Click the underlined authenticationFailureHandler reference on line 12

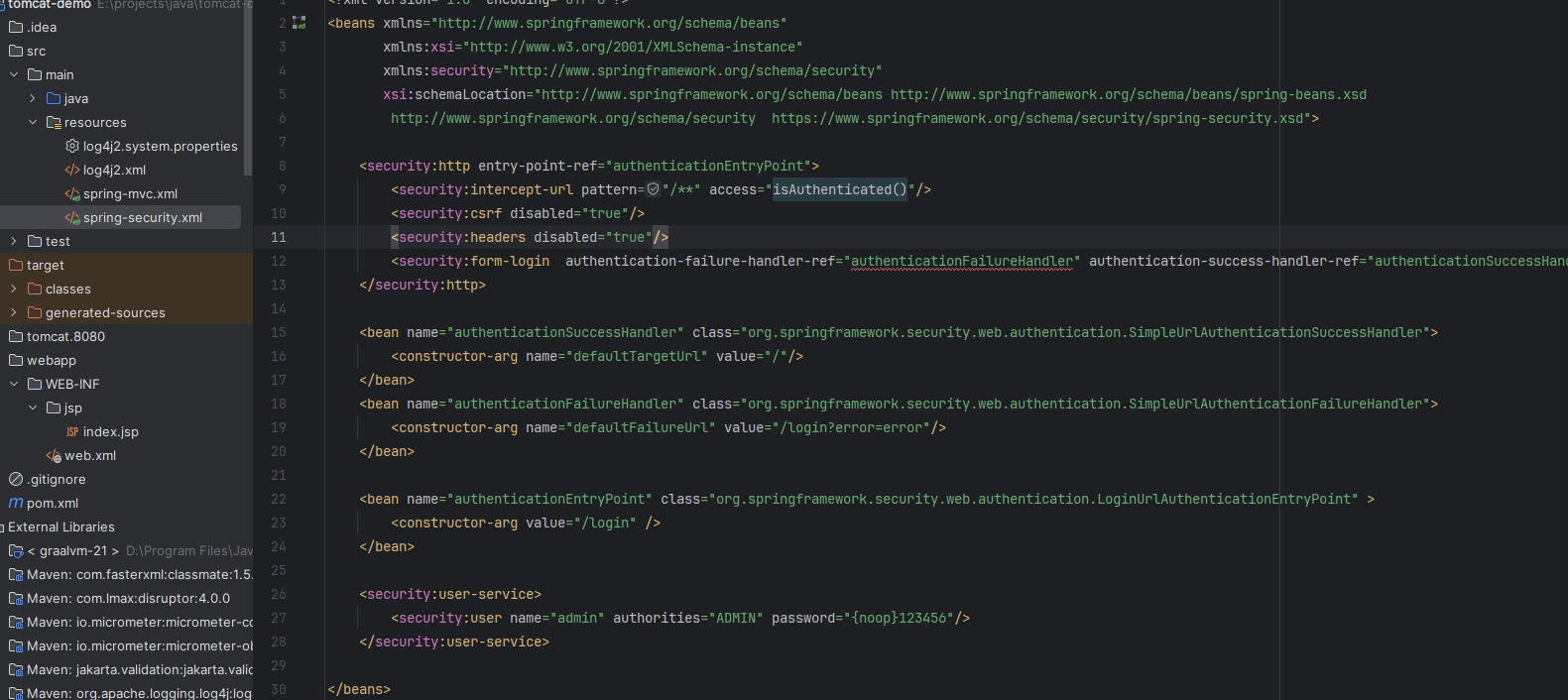point(962,261)
